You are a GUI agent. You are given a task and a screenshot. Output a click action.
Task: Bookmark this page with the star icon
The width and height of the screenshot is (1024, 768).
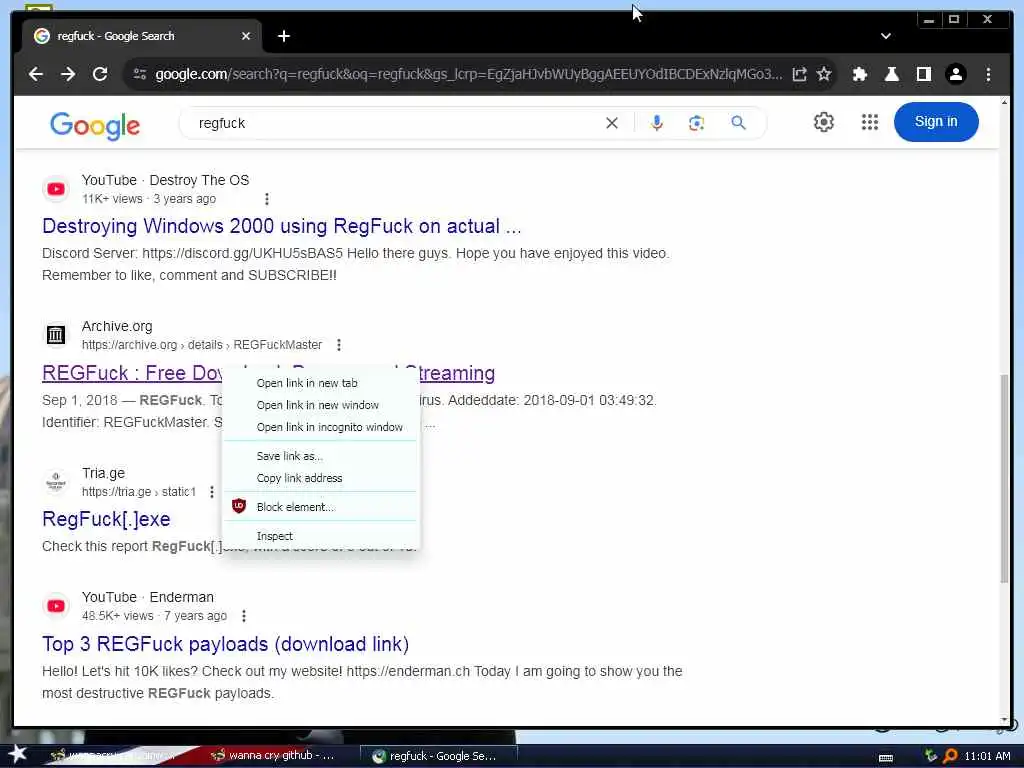pyautogui.click(x=824, y=74)
